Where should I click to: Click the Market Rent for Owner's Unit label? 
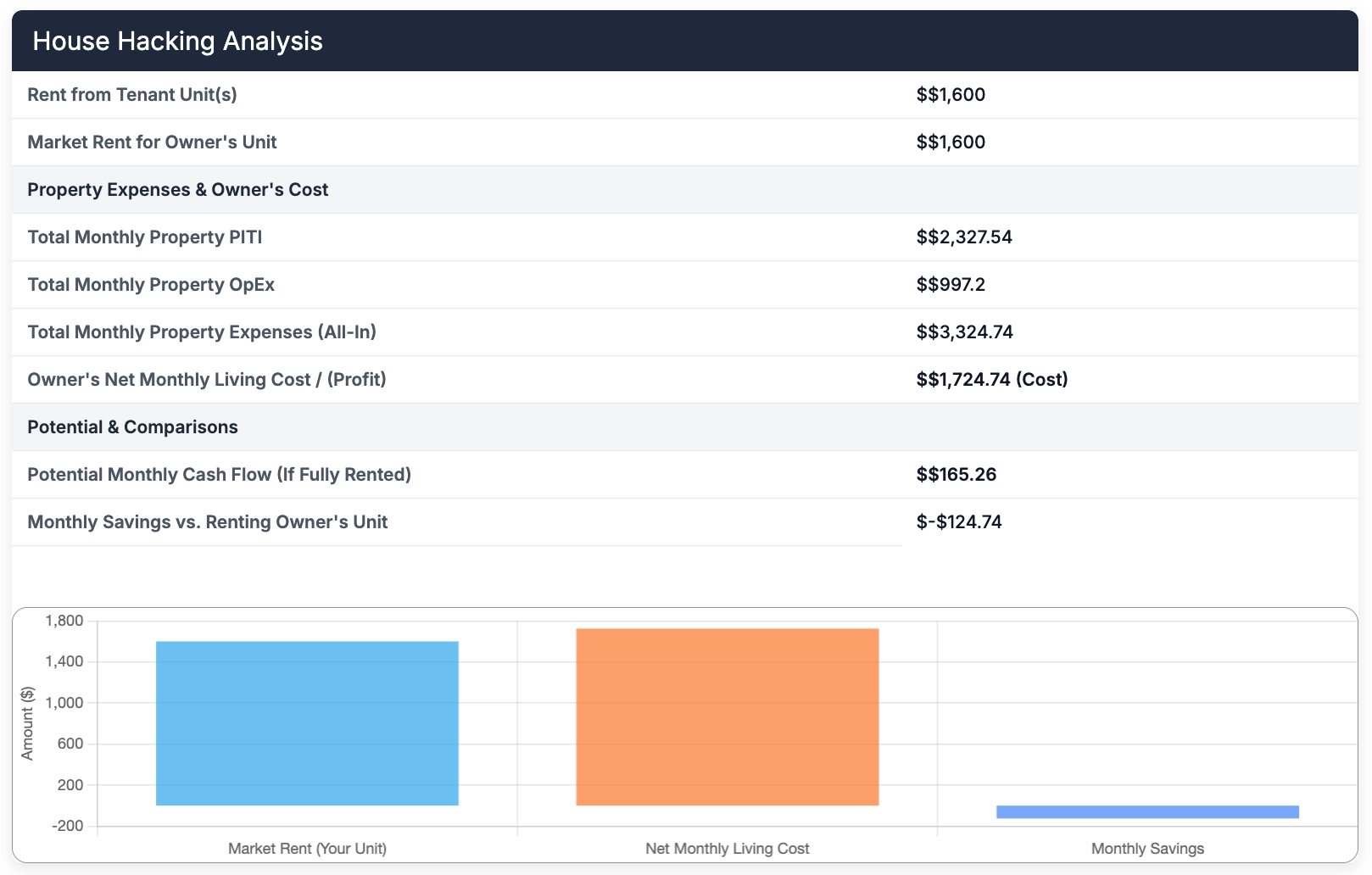click(152, 142)
